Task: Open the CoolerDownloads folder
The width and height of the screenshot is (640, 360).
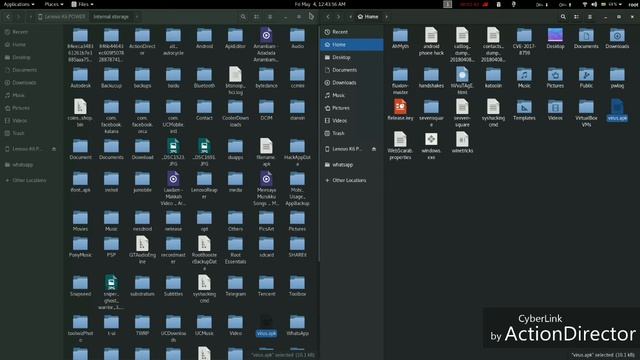Action: 235,113
